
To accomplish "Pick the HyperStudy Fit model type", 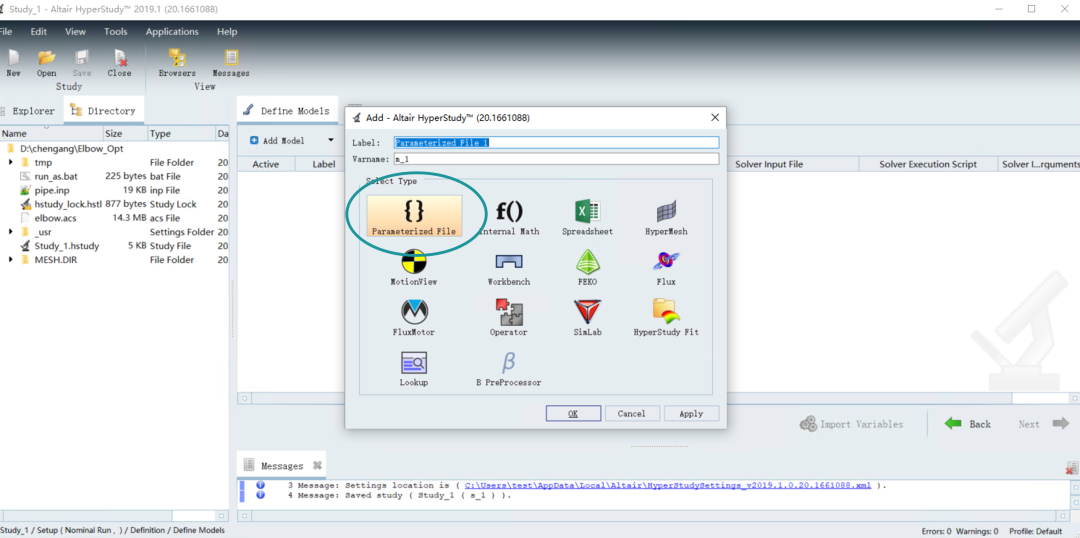I will (x=665, y=318).
